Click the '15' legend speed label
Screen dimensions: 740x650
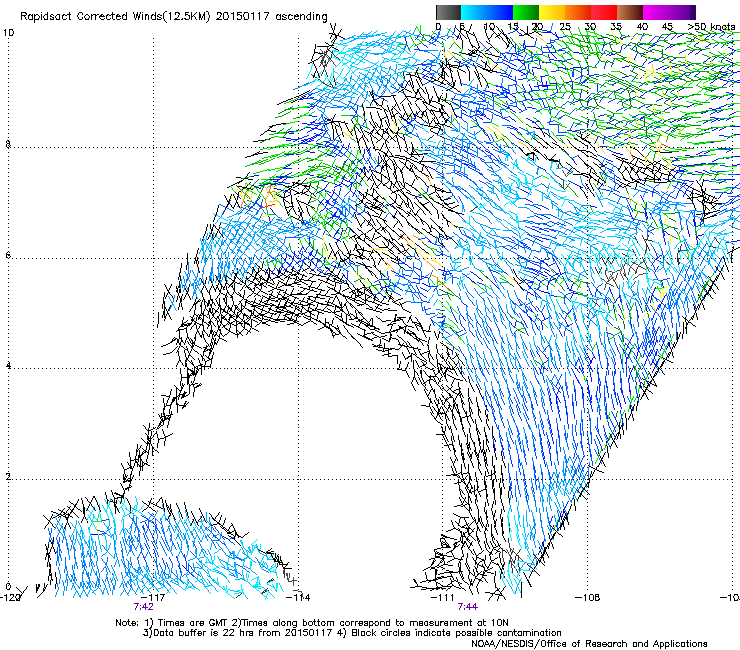[513, 27]
